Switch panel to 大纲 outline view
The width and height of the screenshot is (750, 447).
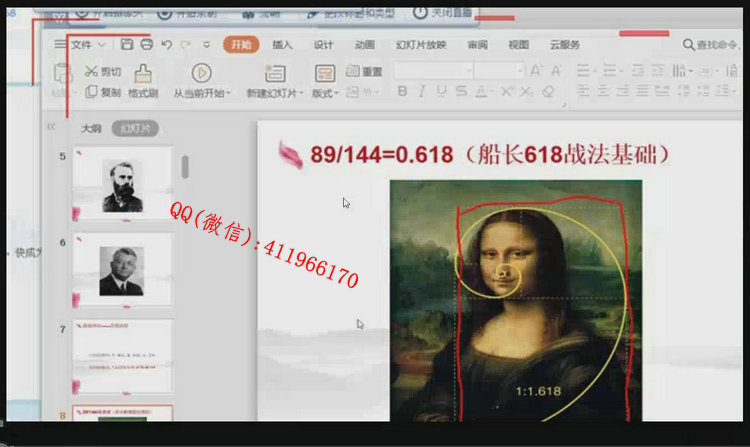pyautogui.click(x=91, y=129)
